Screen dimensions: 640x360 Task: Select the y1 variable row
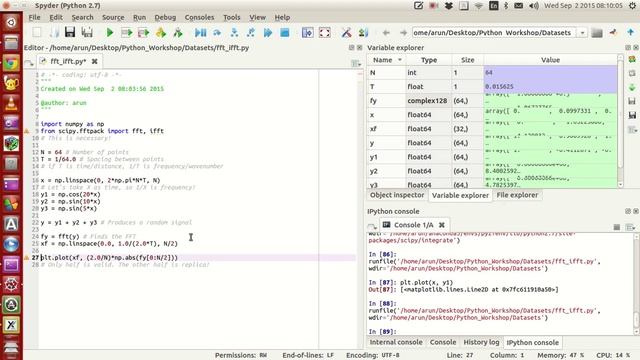click(492, 157)
